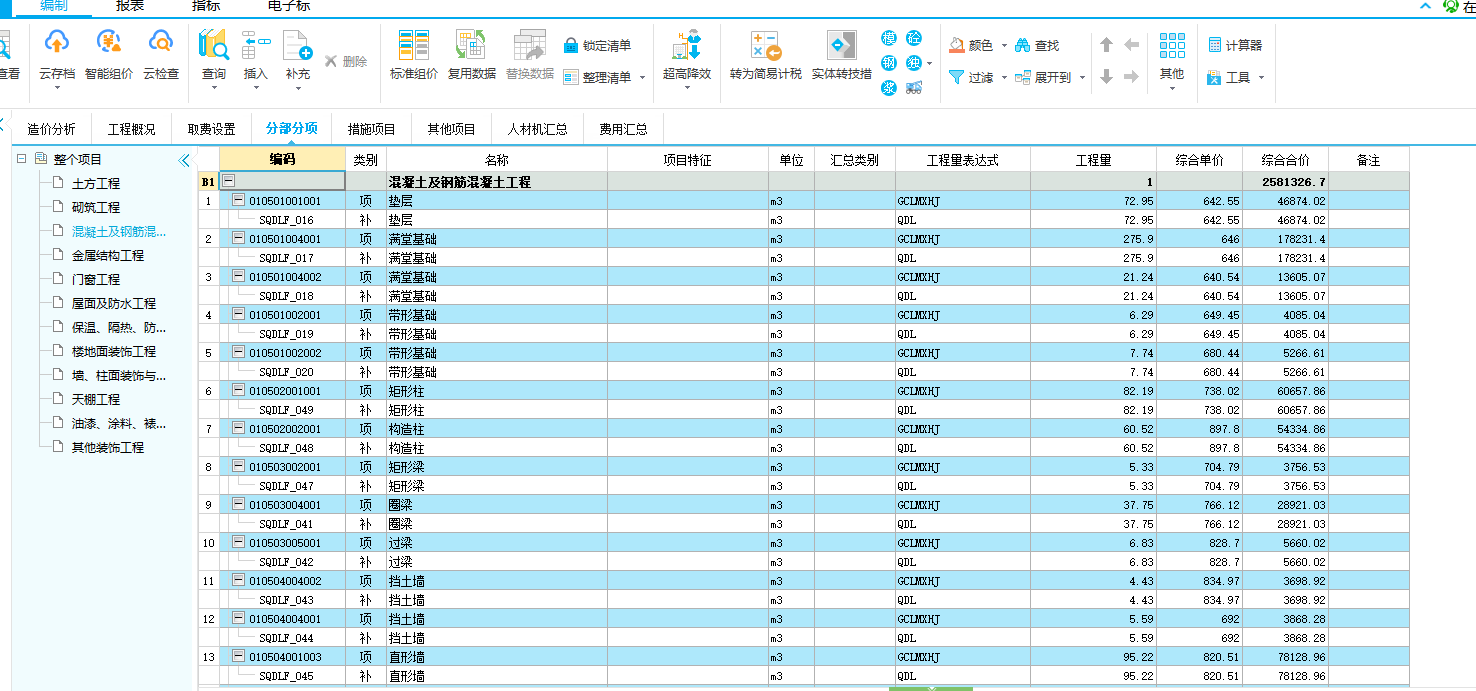
Task: Open the 取费设置 tab
Action: tap(212, 129)
